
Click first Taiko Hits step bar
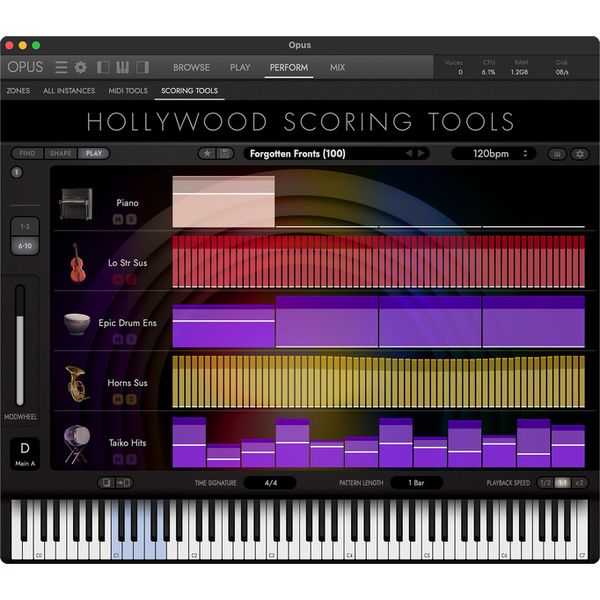click(x=189, y=442)
